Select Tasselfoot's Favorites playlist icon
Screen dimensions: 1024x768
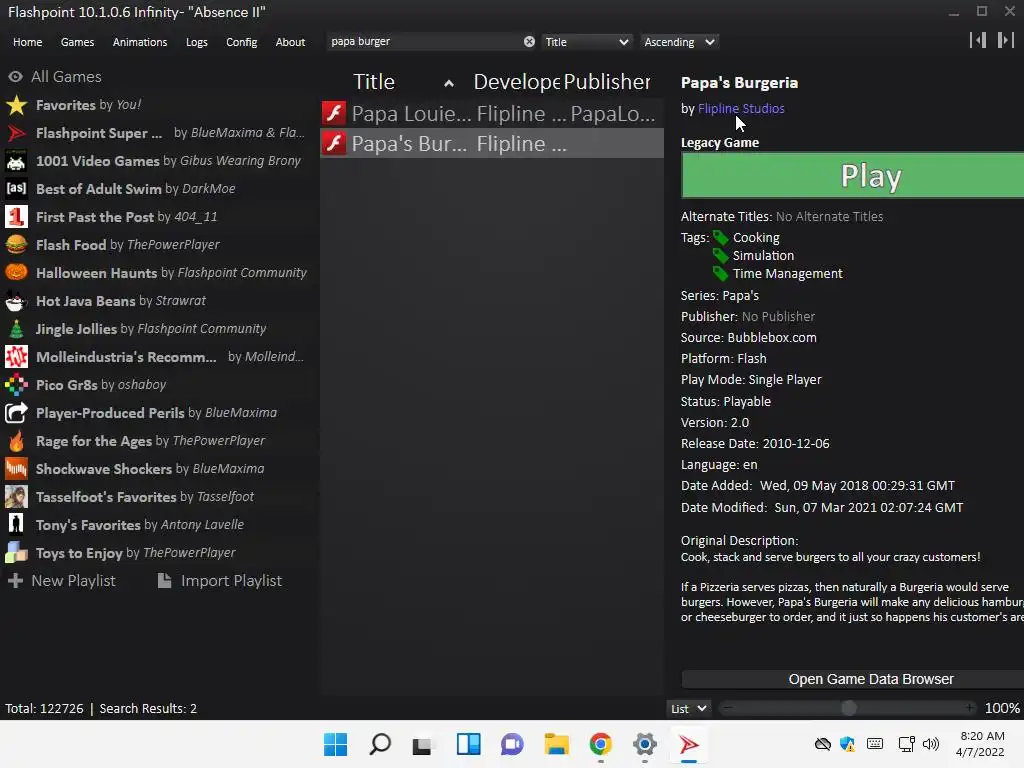click(x=16, y=497)
